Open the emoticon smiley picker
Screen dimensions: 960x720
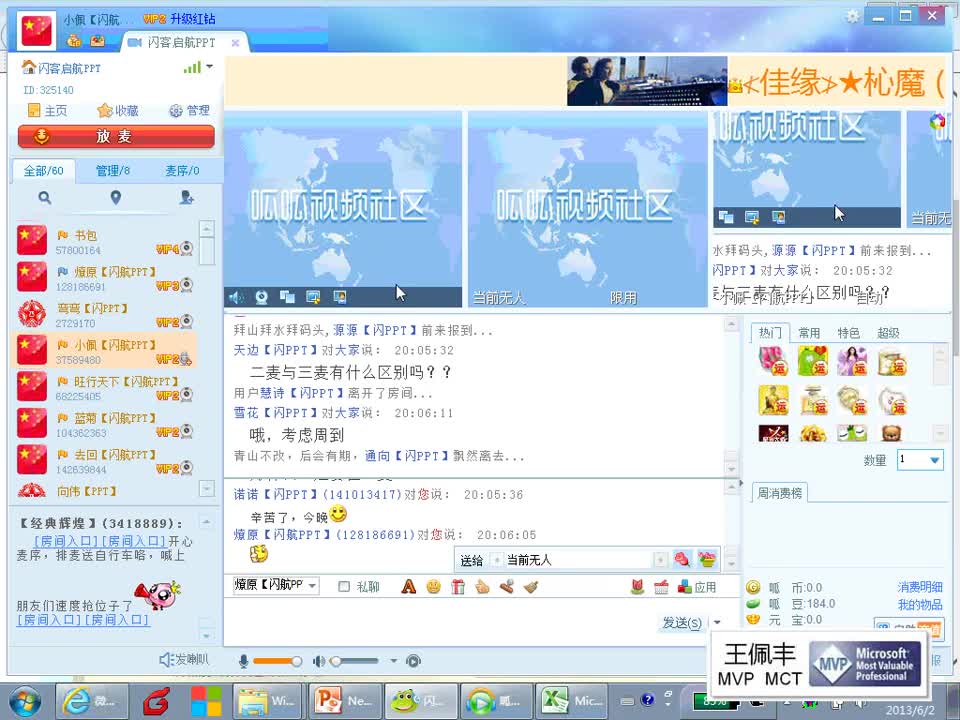(x=433, y=587)
